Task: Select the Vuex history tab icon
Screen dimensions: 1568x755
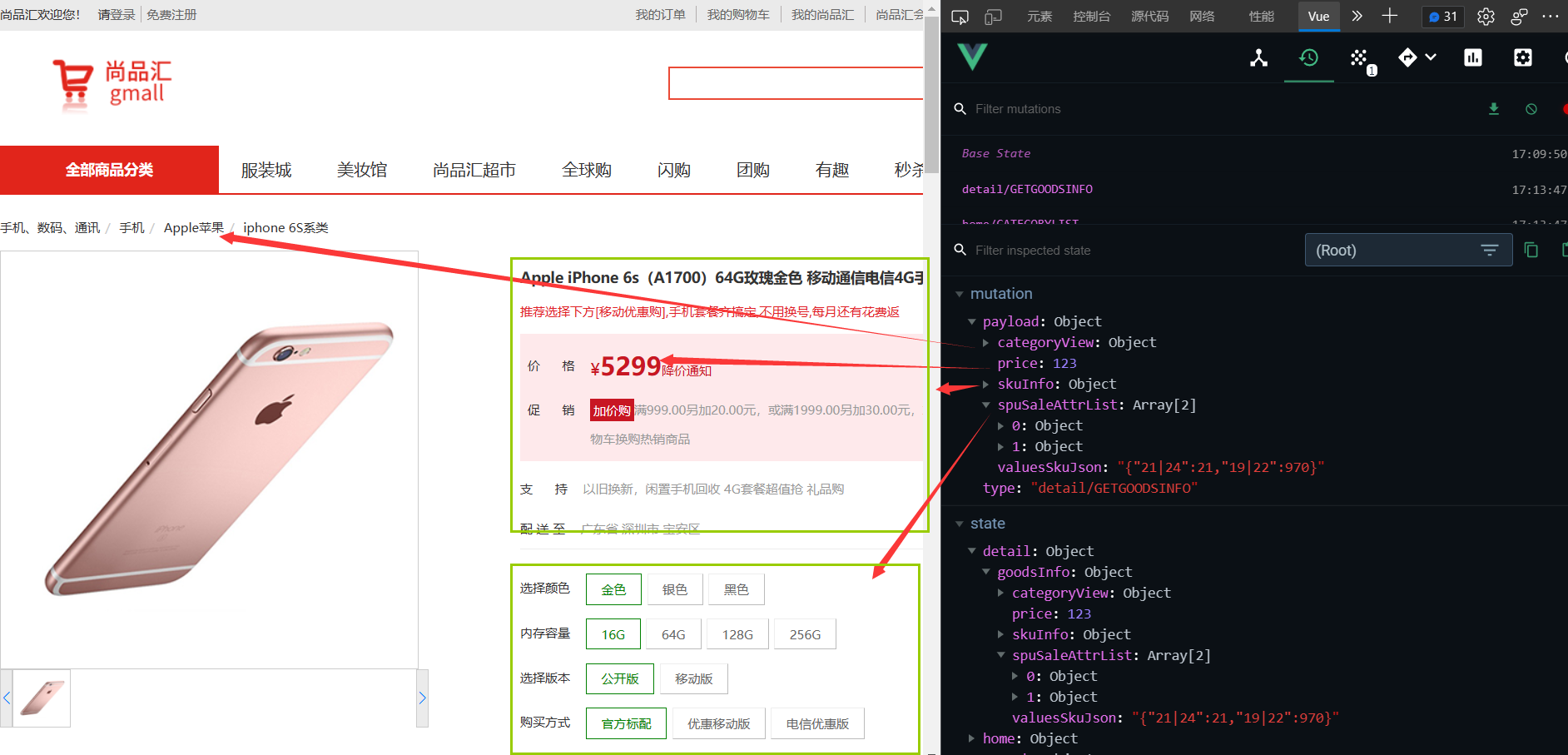Action: pos(1308,57)
